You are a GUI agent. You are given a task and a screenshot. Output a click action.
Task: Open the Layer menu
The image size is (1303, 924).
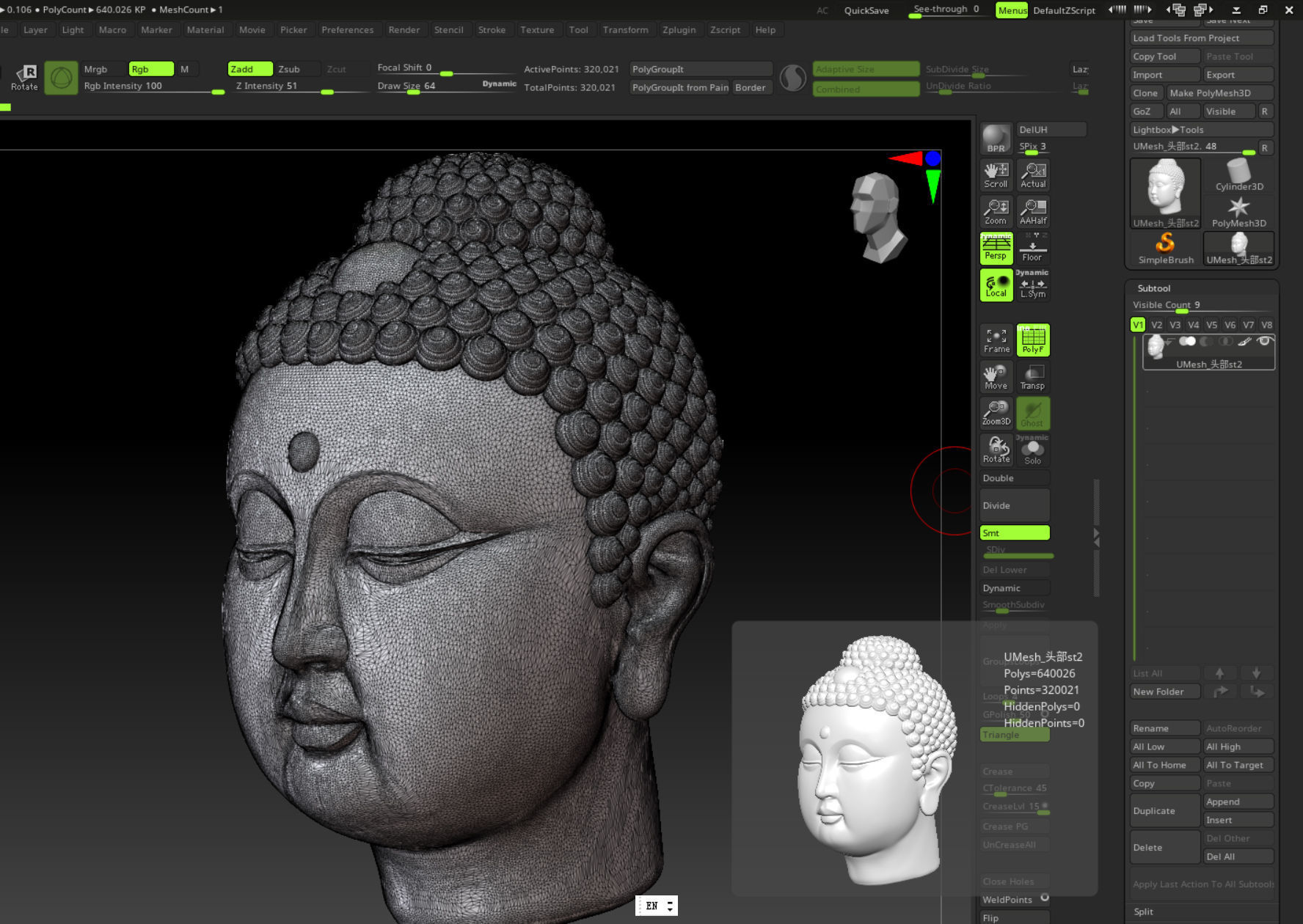35,30
